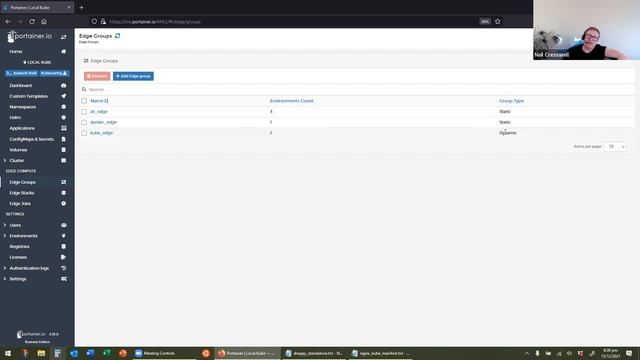Click the Add Edge group button
The height and width of the screenshot is (360, 640).
[x=133, y=76]
